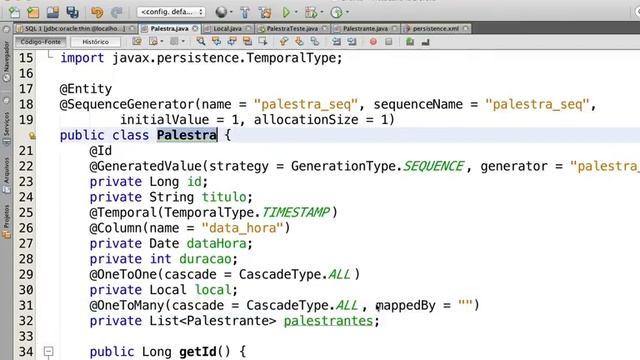Click the Last Edit editor toolbar icon

[137, 42]
